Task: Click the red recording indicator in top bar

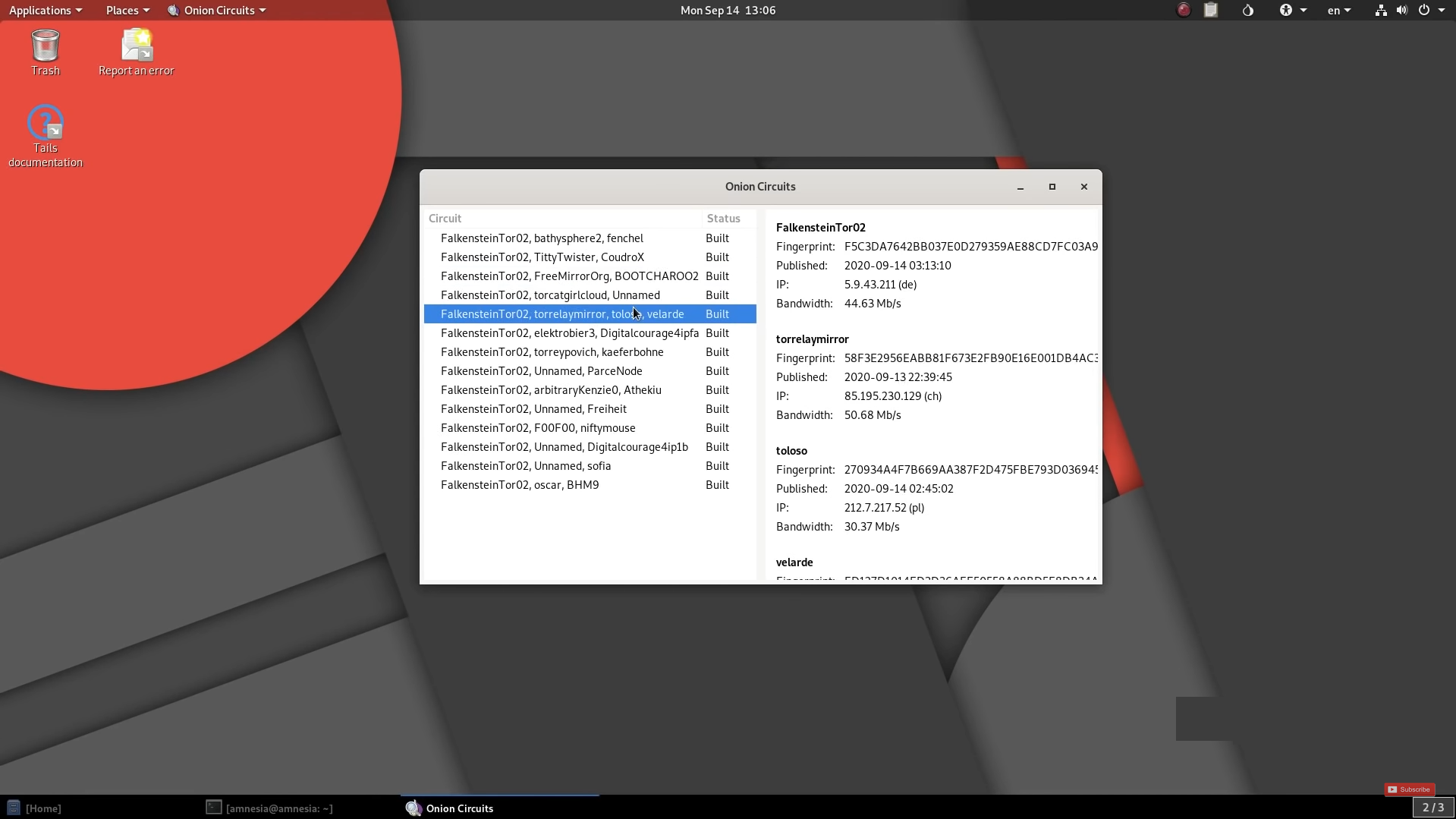Action: click(1184, 10)
